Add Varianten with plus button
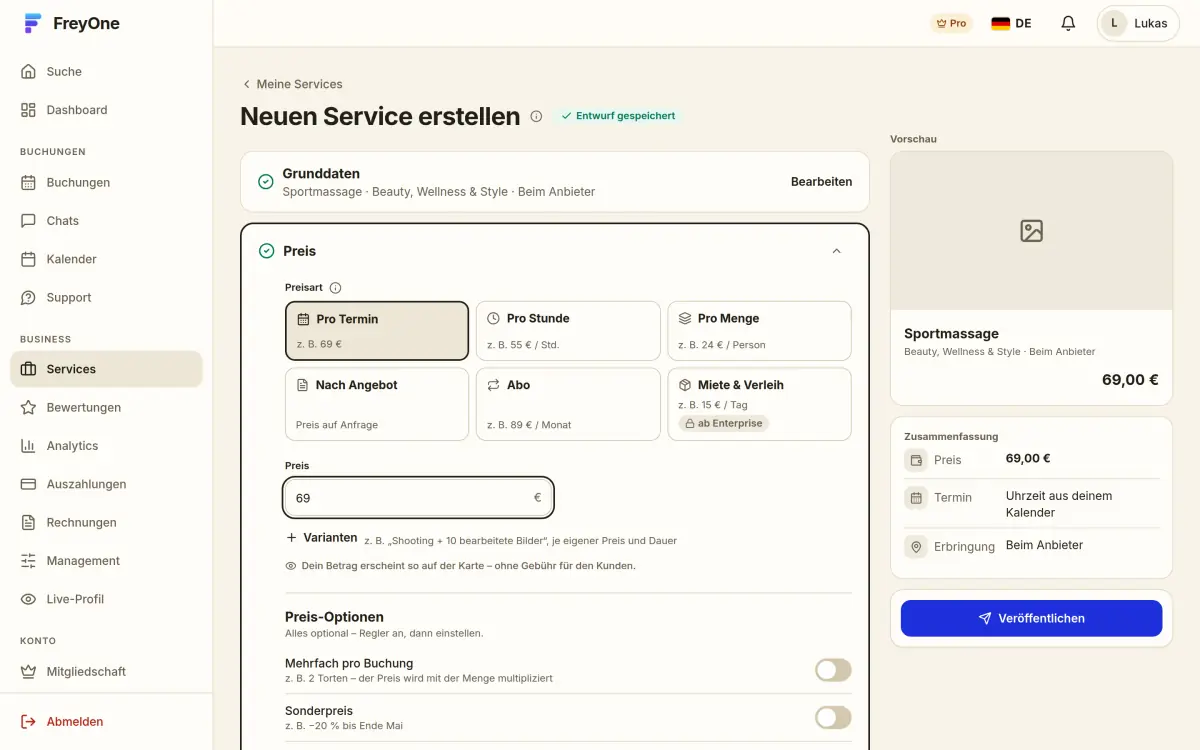Screen dimensions: 1200x750 click(x=321, y=538)
